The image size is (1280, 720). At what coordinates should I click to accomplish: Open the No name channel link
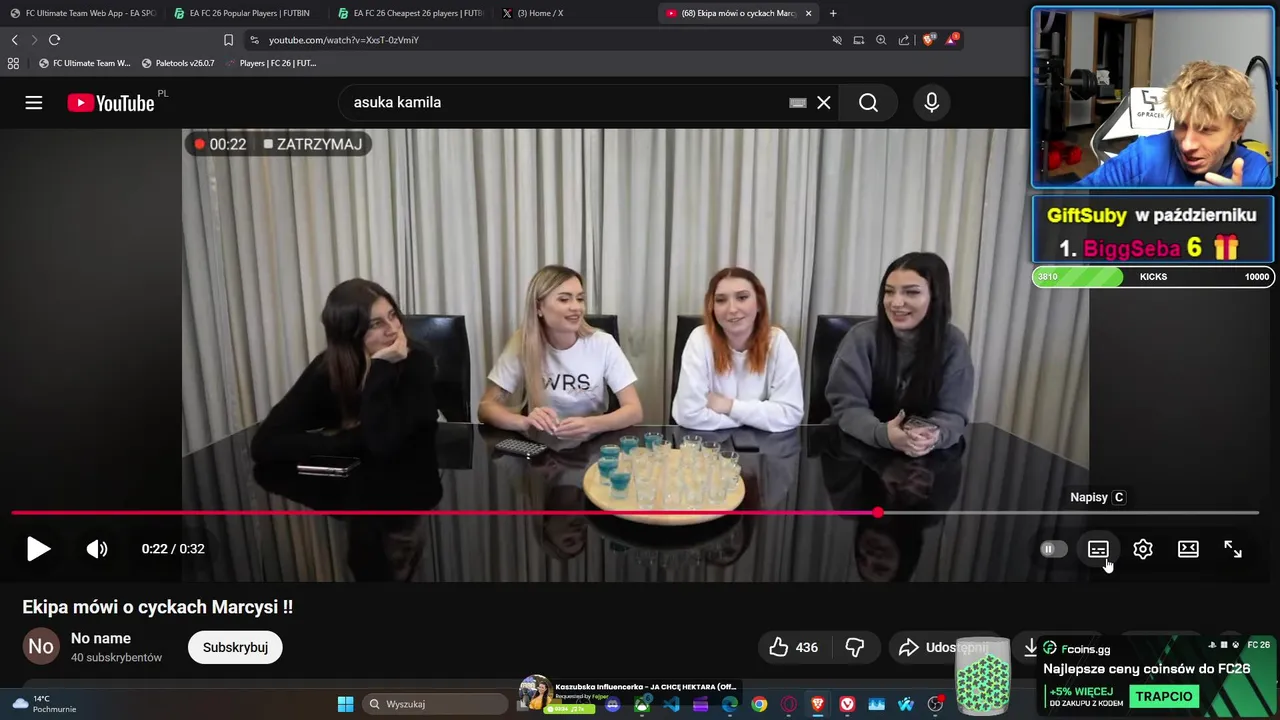tap(101, 638)
